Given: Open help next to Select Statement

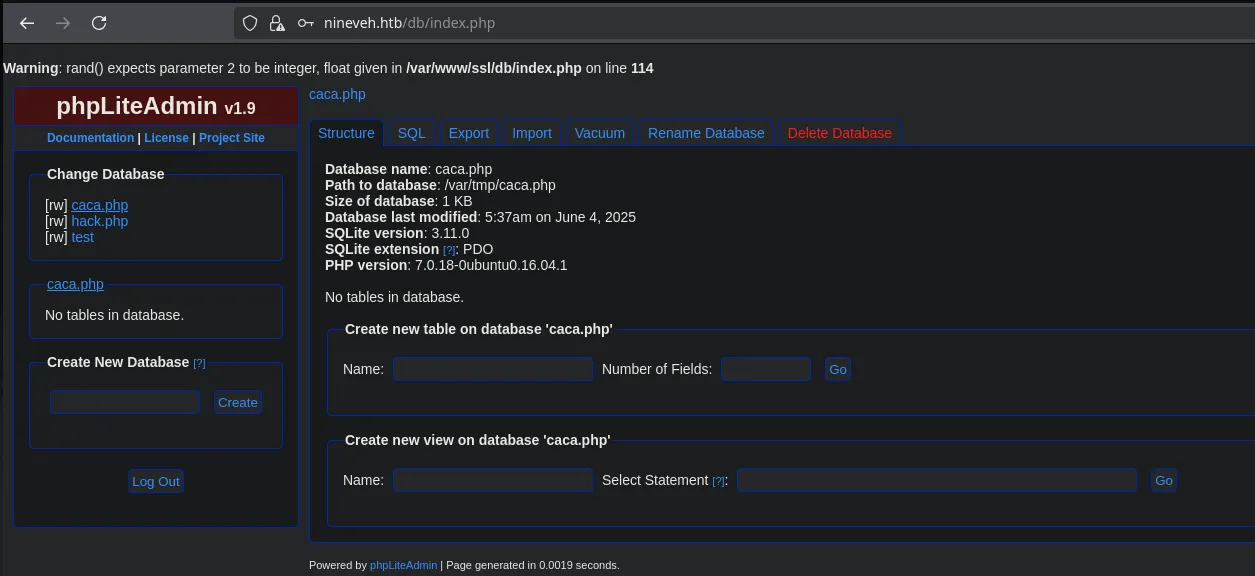Looking at the screenshot, I should coord(718,481).
